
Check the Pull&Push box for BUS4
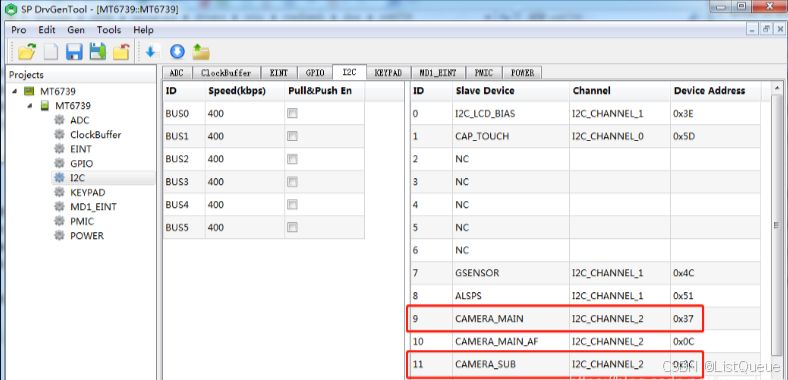292,205
